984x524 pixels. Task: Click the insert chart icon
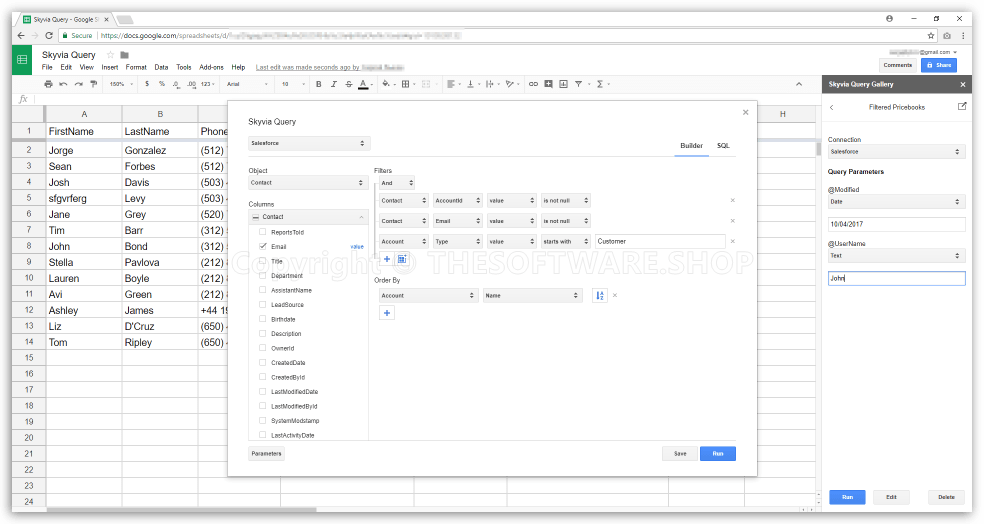[564, 84]
